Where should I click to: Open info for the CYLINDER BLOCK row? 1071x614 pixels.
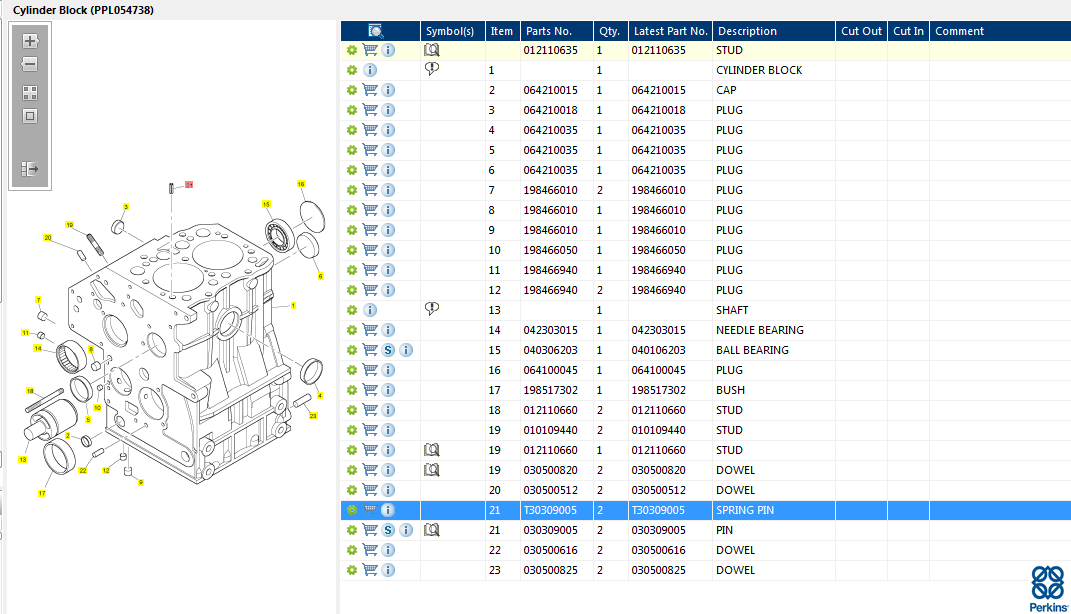(x=370, y=70)
